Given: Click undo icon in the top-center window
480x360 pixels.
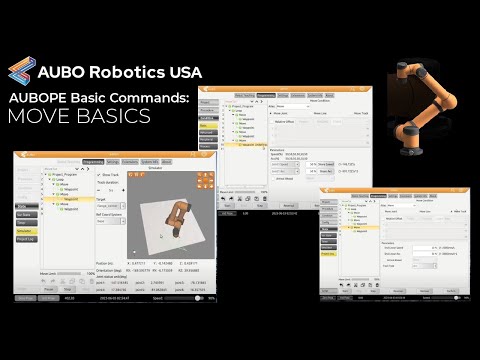Looking at the screenshot, I should (223, 199).
